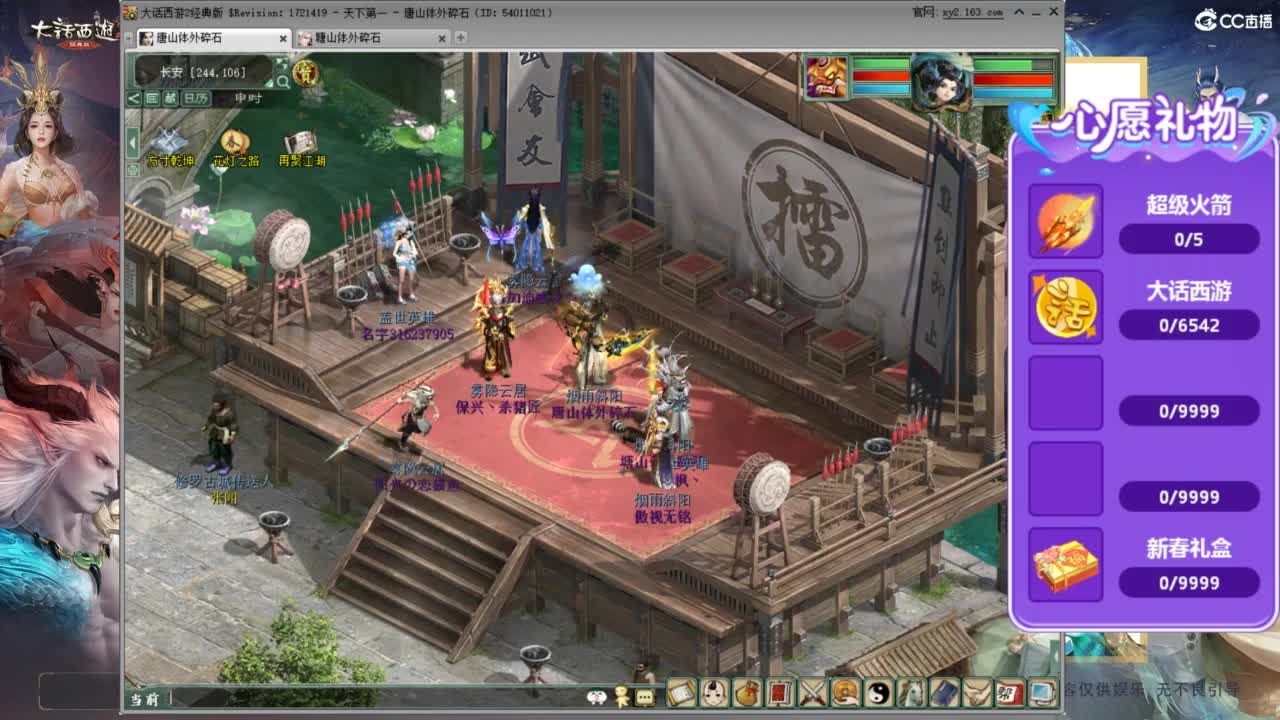Select the 当前 chat channel label
Image resolution: width=1280 pixels, height=720 pixels.
144,699
